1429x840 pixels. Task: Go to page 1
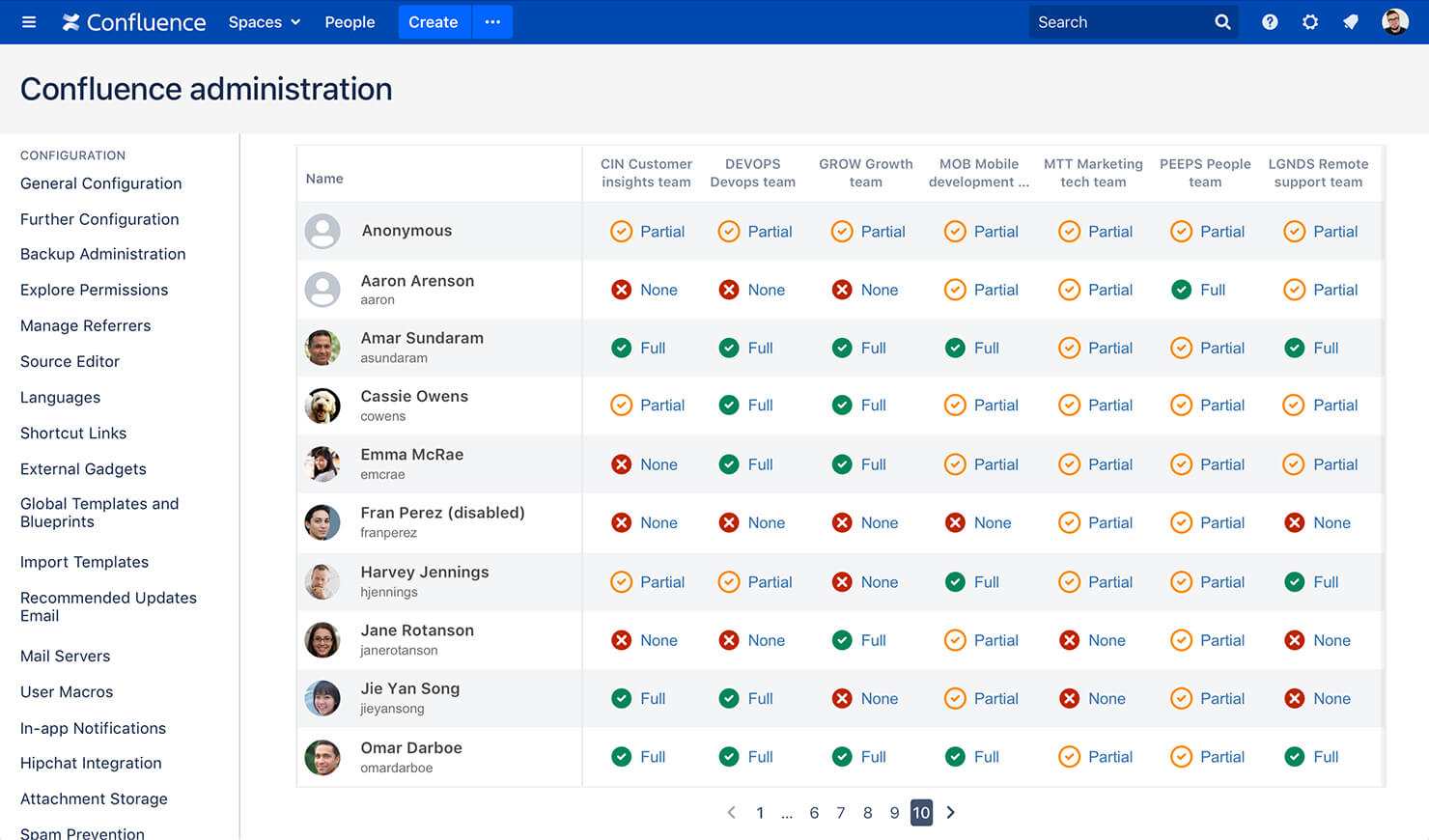point(760,813)
